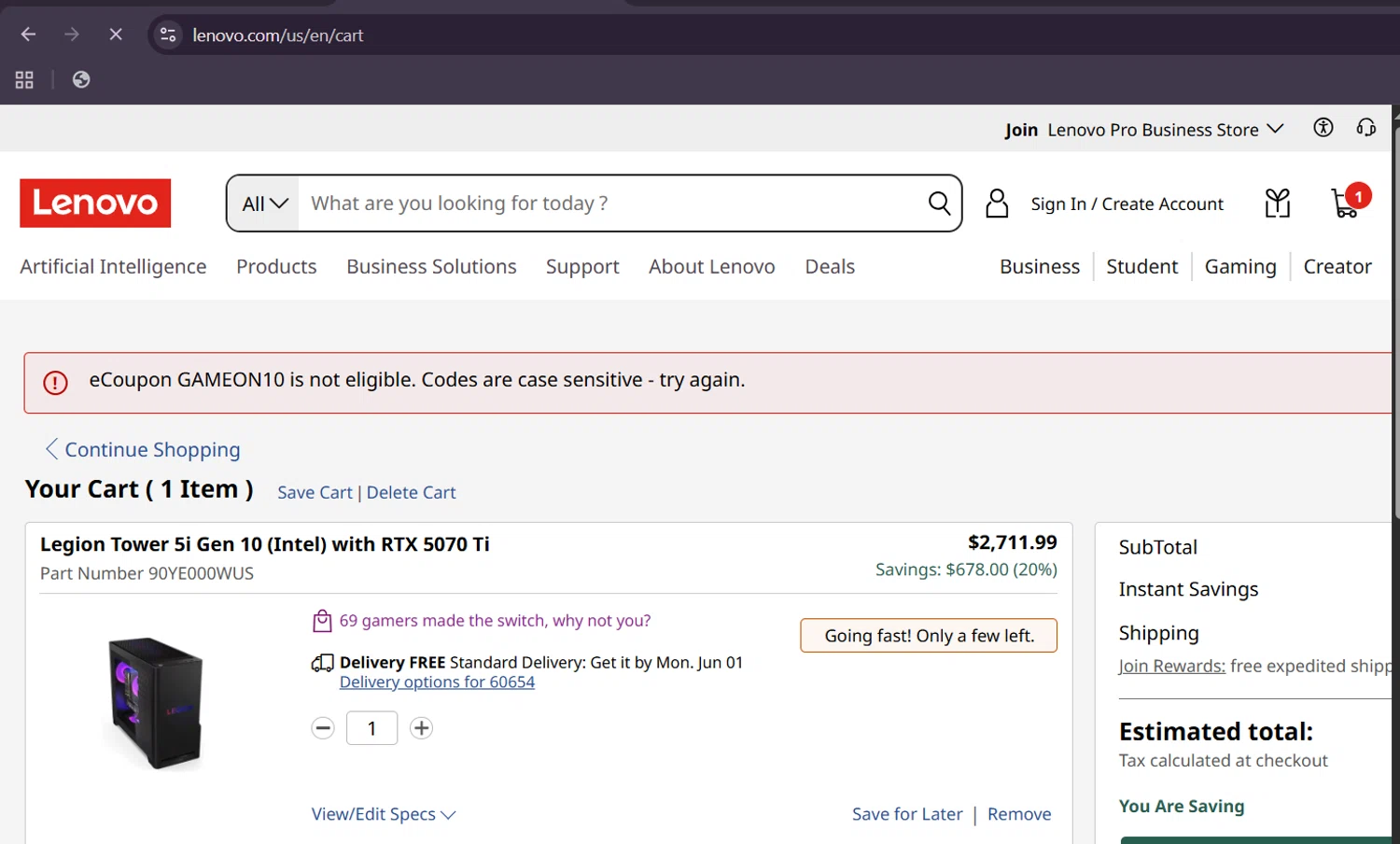
Task: Click Delete Cart link
Action: (411, 493)
